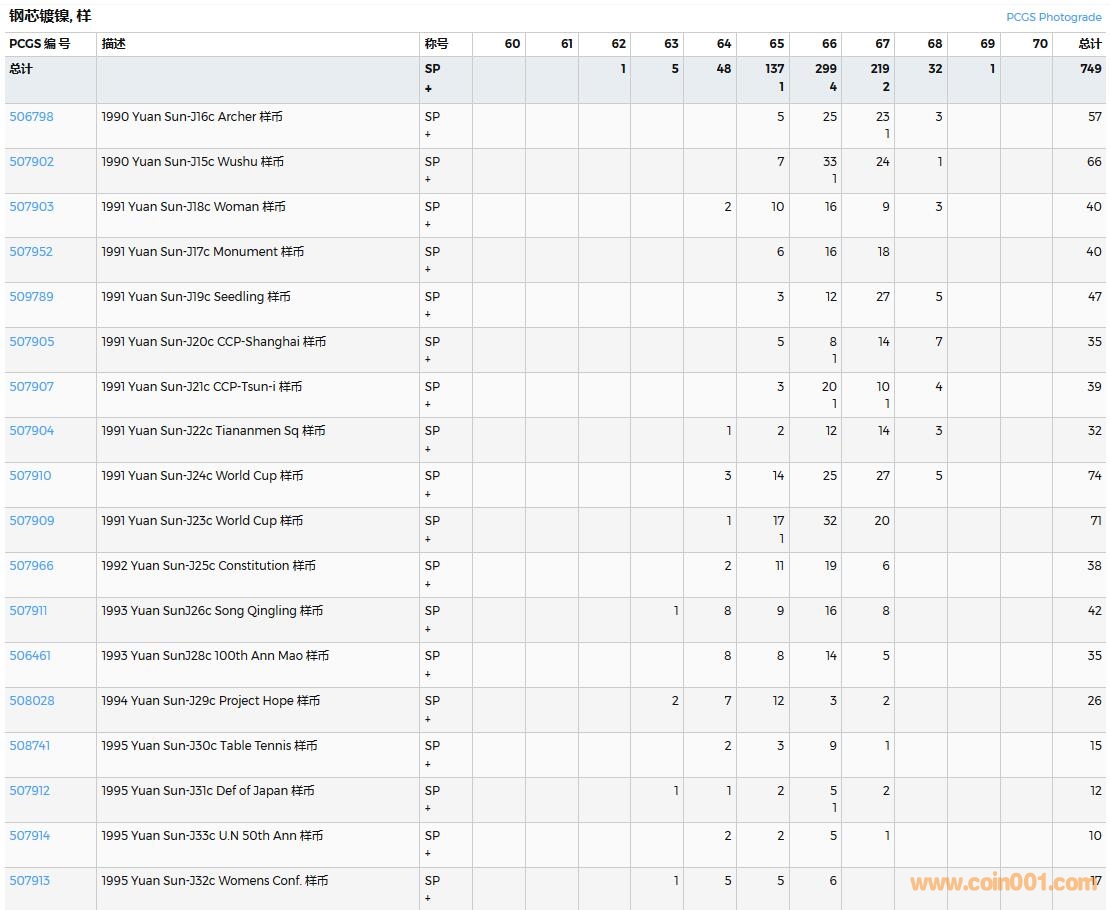Viewport: 1110px width, 910px height.
Task: Select PCGS number 507952
Action: coord(31,252)
